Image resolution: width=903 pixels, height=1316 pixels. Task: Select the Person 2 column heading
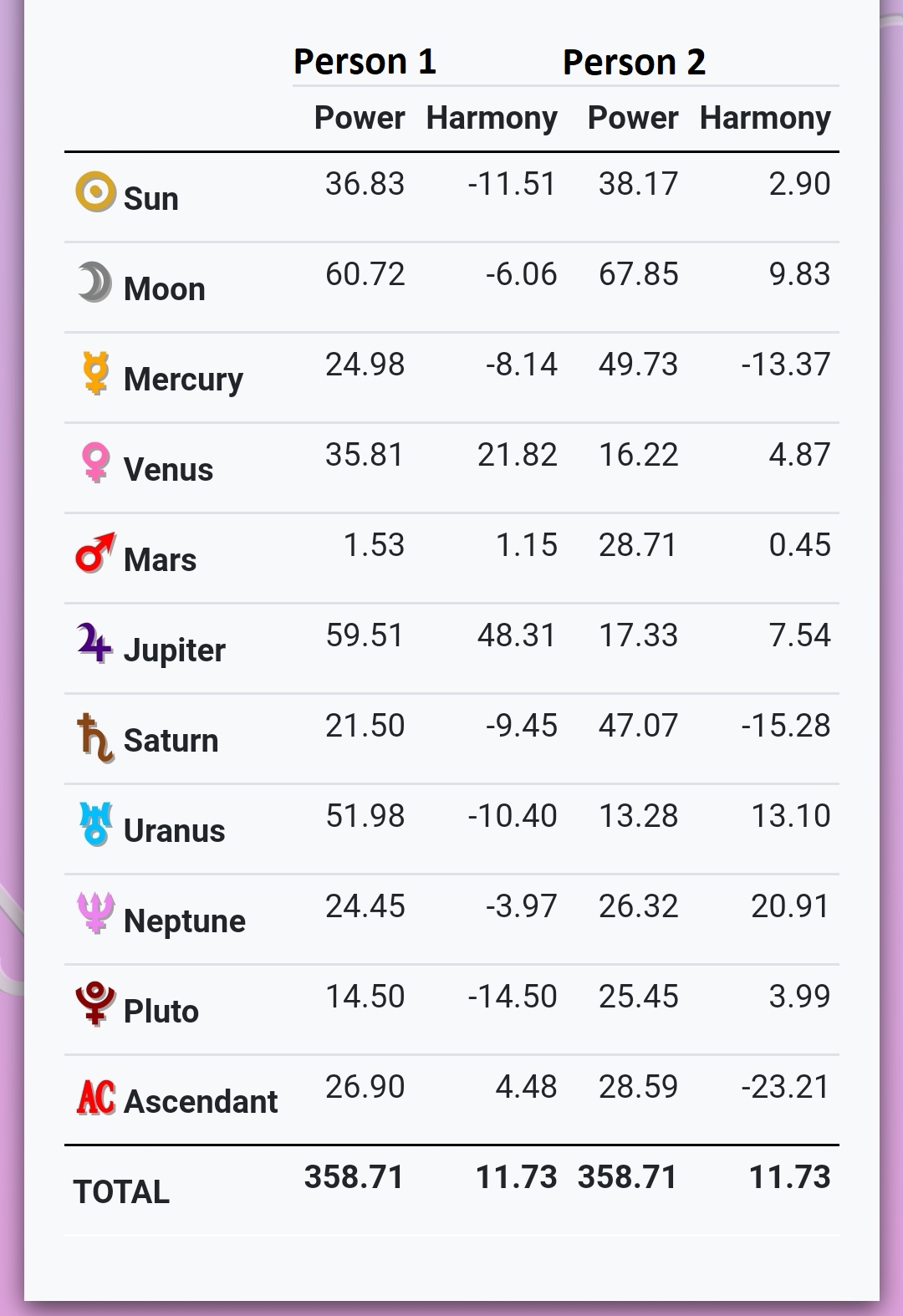634,62
